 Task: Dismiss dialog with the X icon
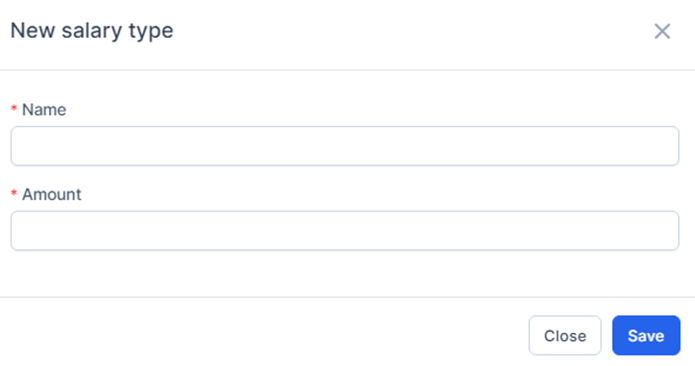pyautogui.click(x=662, y=31)
